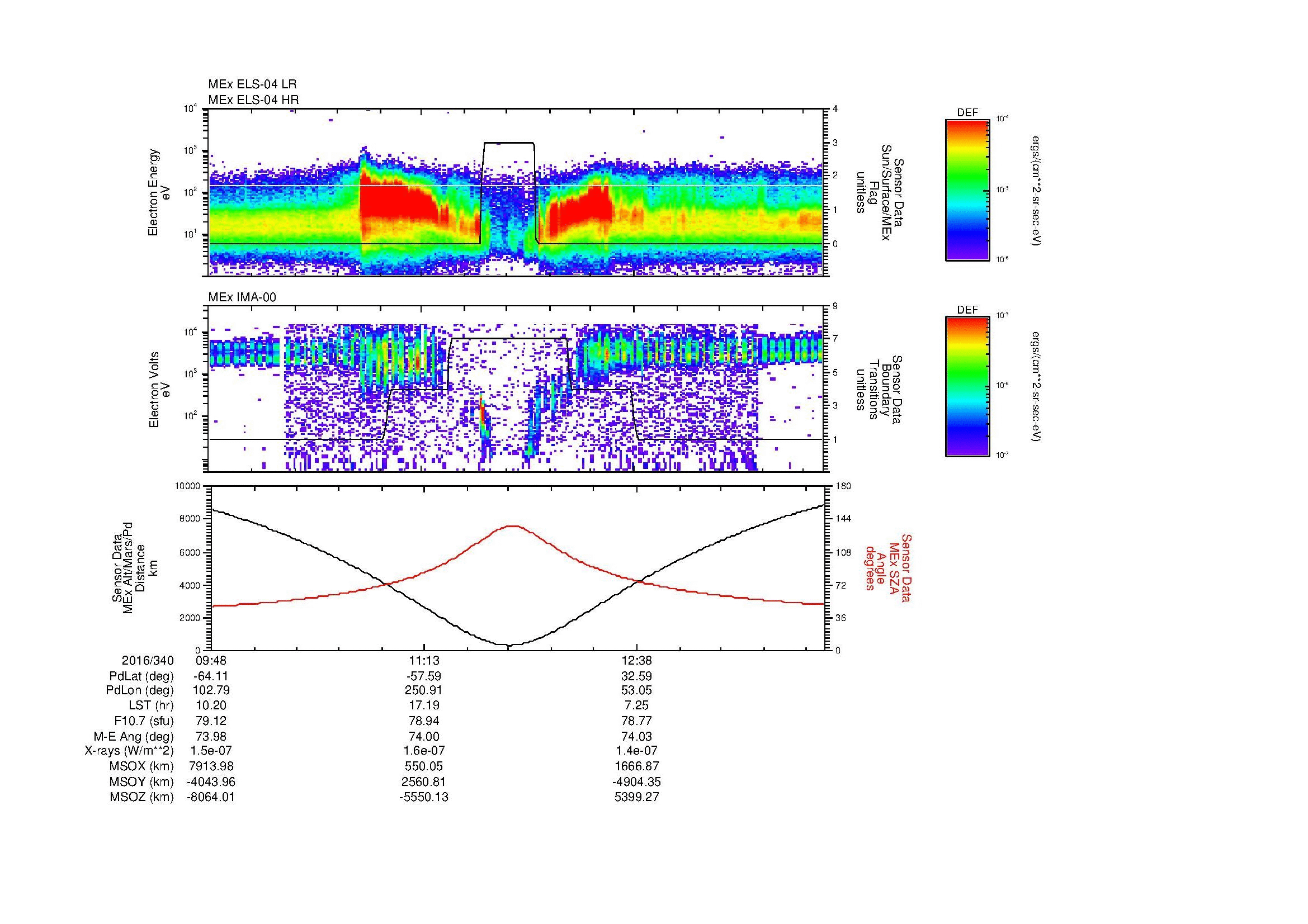Click the 'F10.7 (sfu)' row label
The height and width of the screenshot is (924, 1308).
(x=144, y=721)
